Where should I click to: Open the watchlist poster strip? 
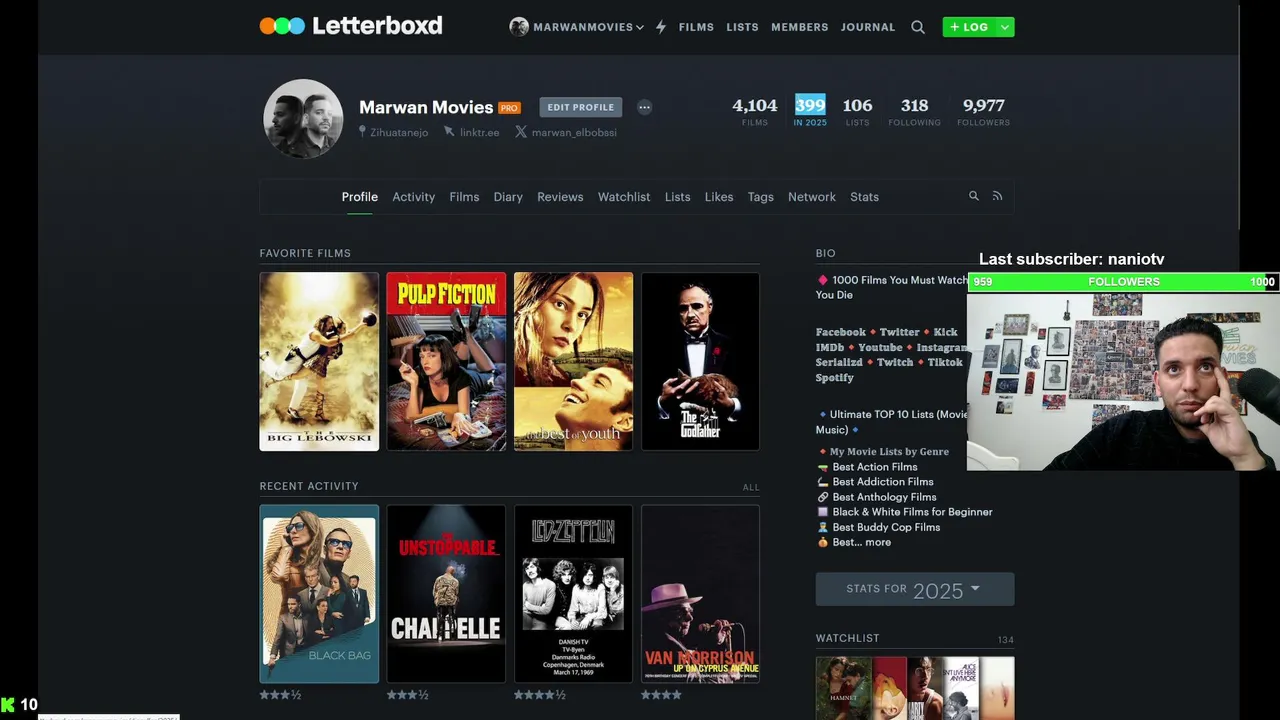click(x=915, y=688)
